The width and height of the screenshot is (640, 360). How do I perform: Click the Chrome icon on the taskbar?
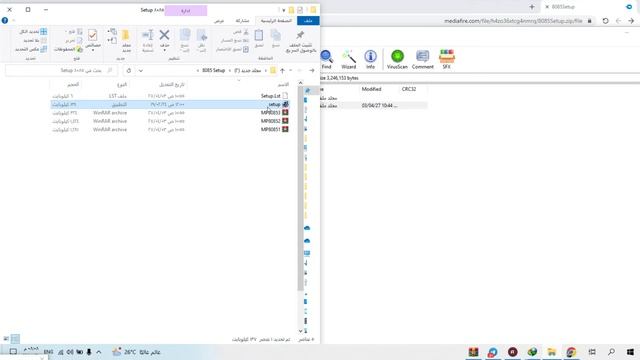click(x=571, y=352)
